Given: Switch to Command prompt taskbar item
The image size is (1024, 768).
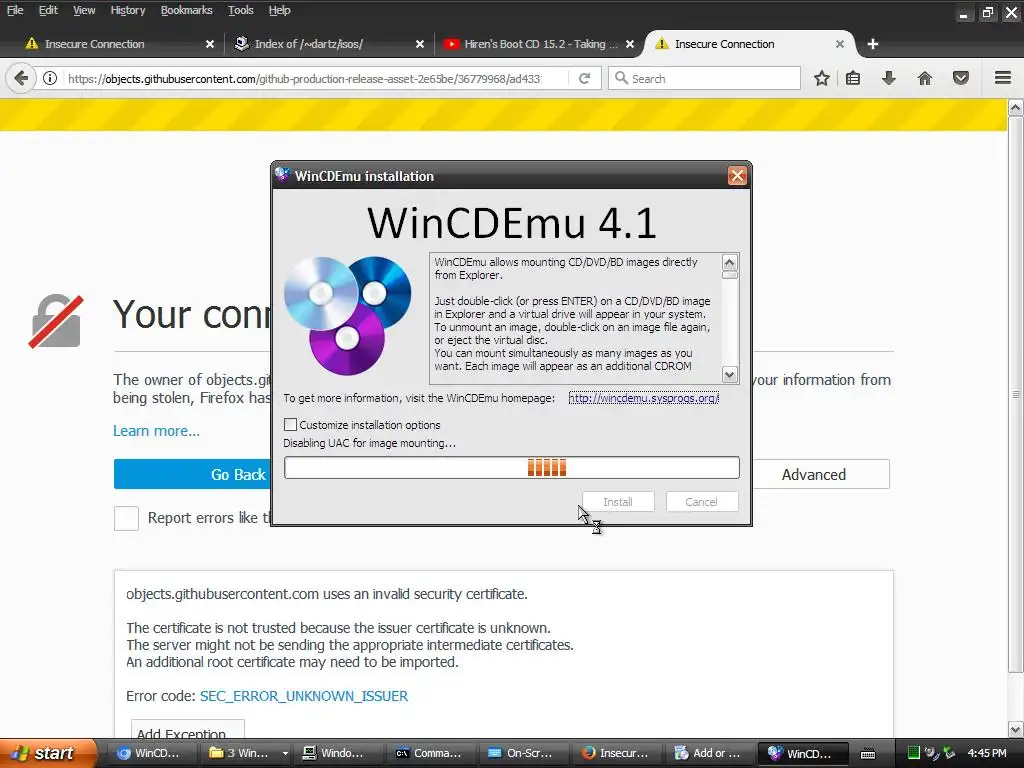Looking at the screenshot, I should click(428, 753).
